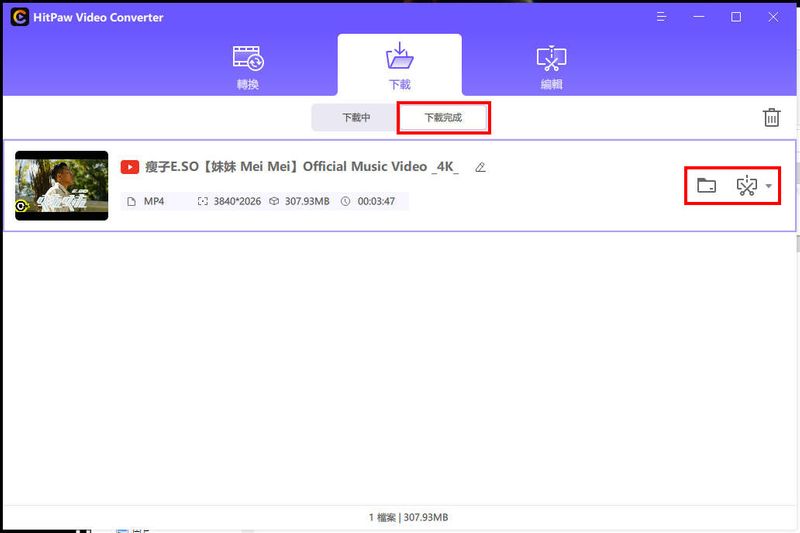Viewport: 800px width, 533px height.
Task: Click the 00:03:47 duration value
Action: (x=376, y=201)
